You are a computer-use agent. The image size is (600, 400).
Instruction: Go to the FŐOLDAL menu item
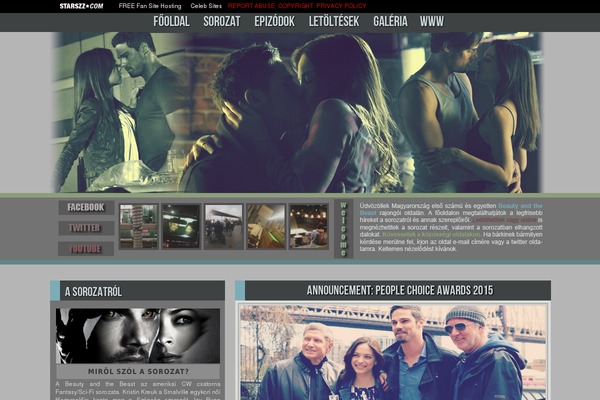click(x=171, y=21)
